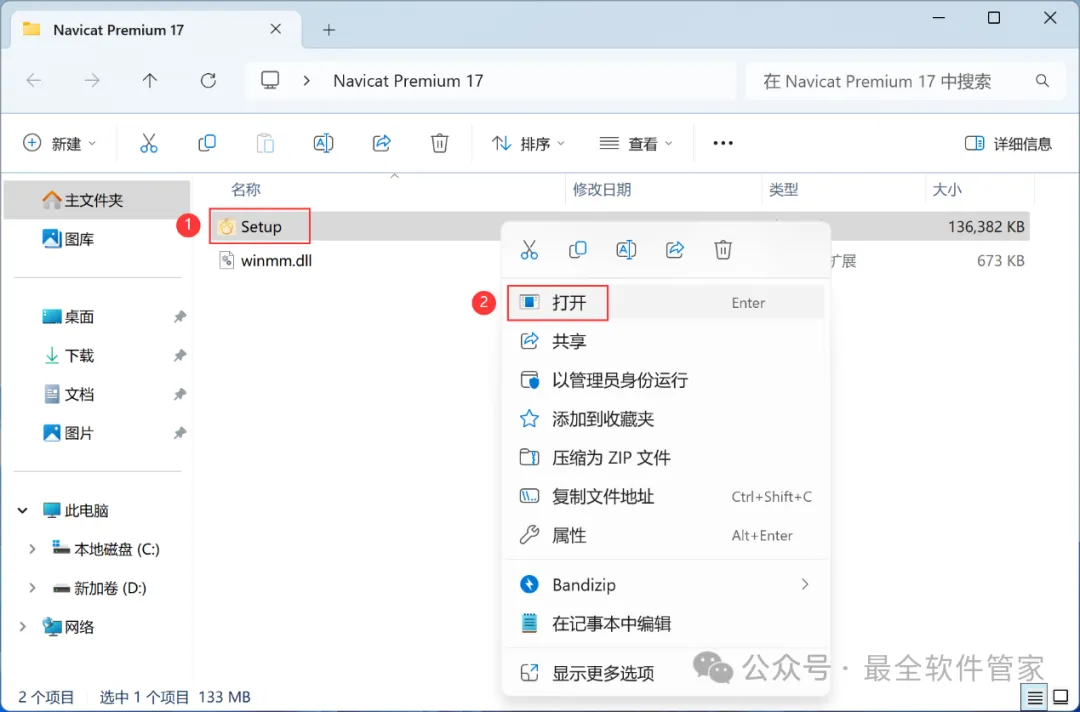This screenshot has height=712, width=1080.
Task: Click the pin icon next to 桌面
Action: 179,317
